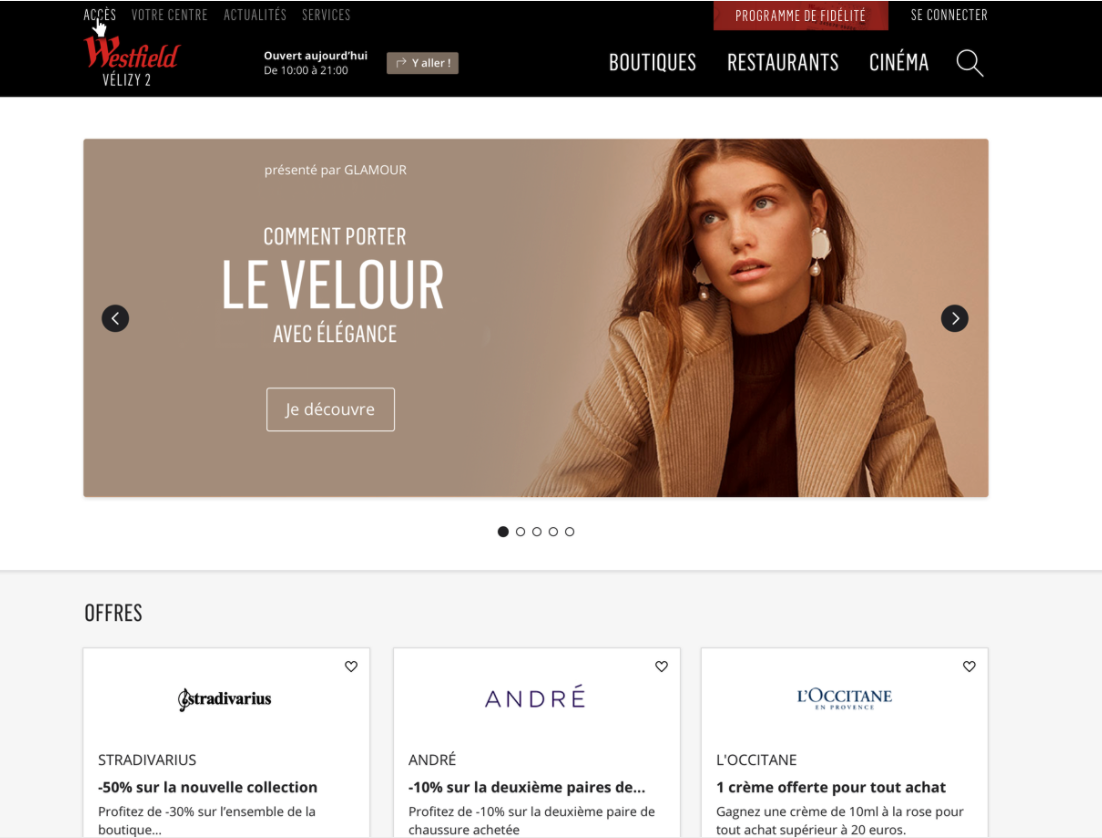Go to the previous carousel slide arrow
1102x838 pixels.
[x=115, y=318]
